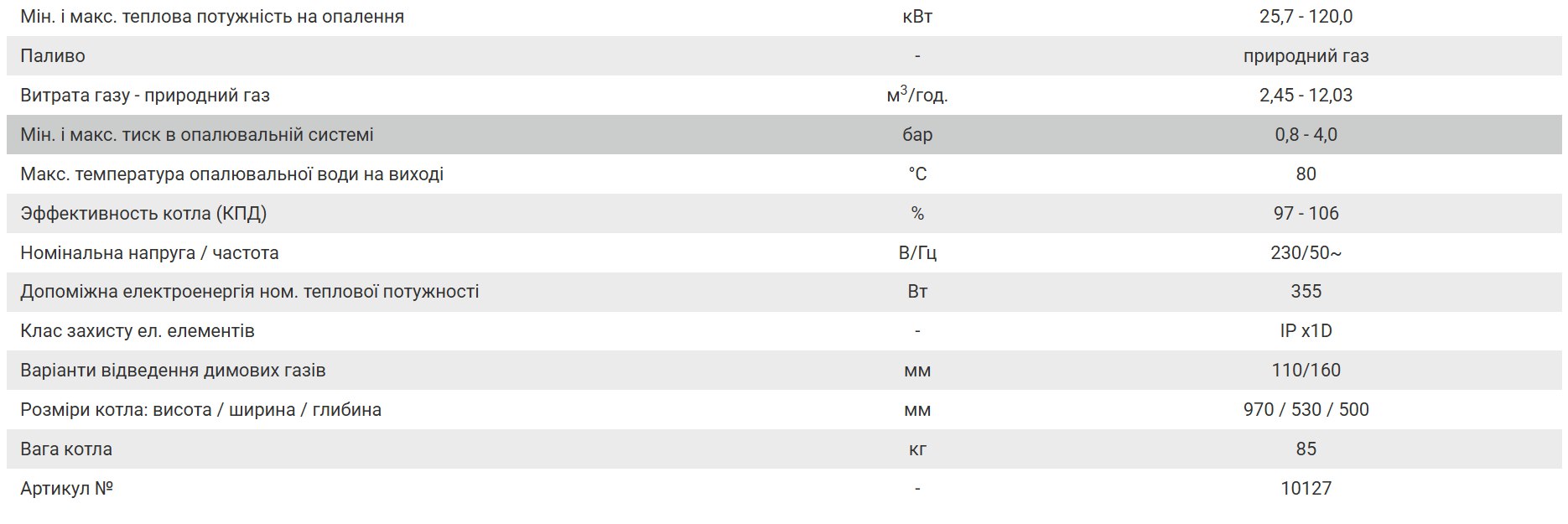Click the 'Номінальна напруга / частота' label
Viewport: 1568px width, 524px height.
click(x=149, y=253)
